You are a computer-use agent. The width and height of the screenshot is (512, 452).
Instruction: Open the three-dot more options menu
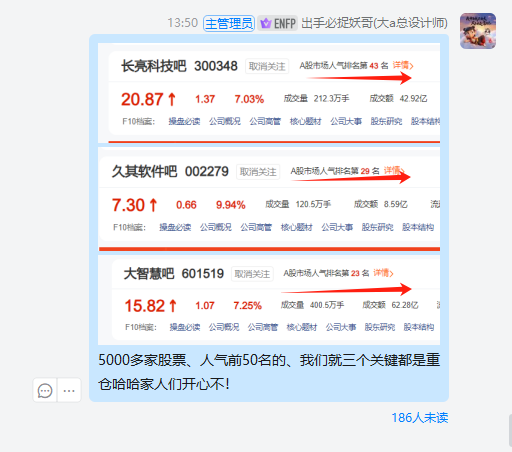[x=69, y=390]
